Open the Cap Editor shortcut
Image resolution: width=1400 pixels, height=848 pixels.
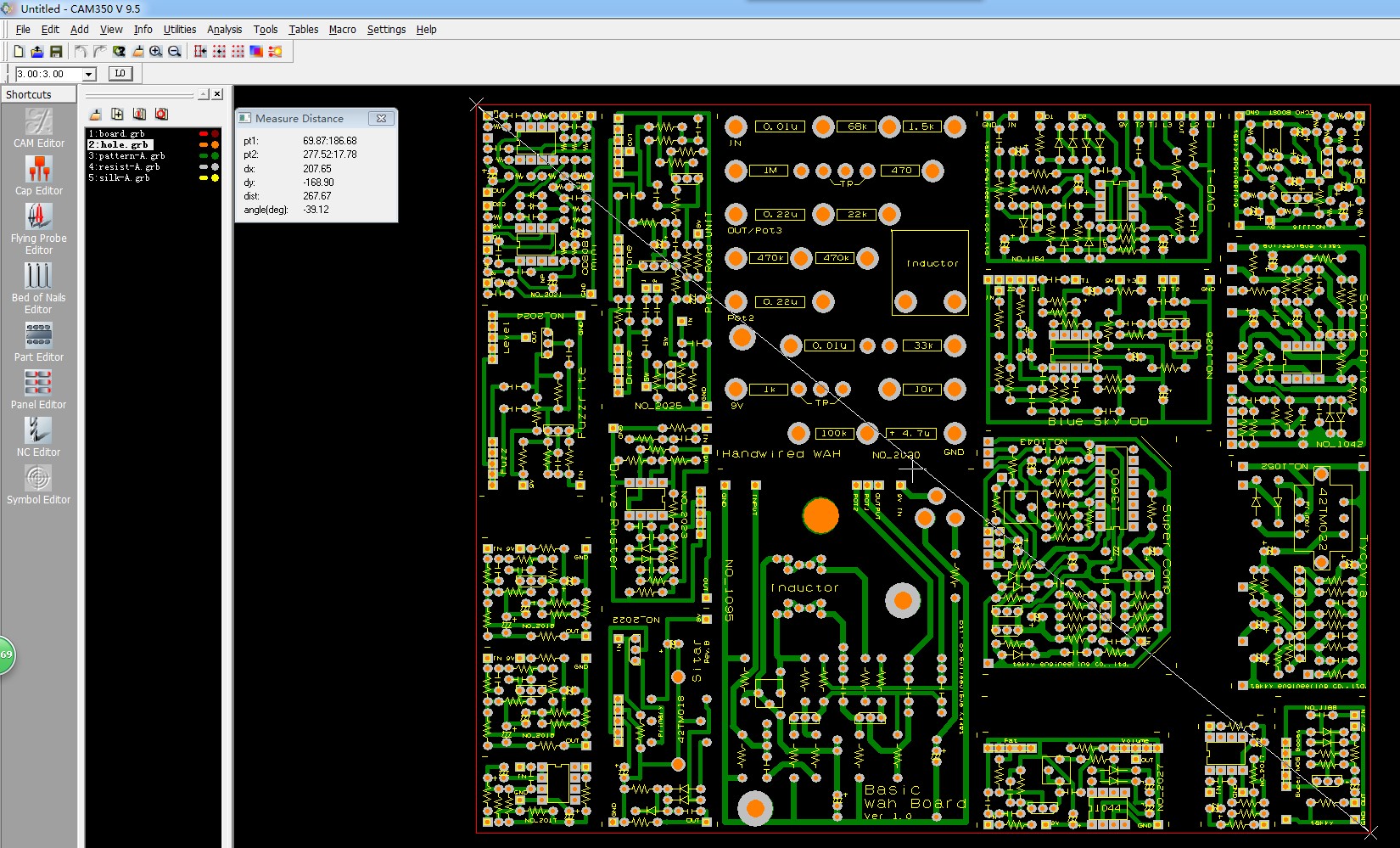[x=38, y=176]
